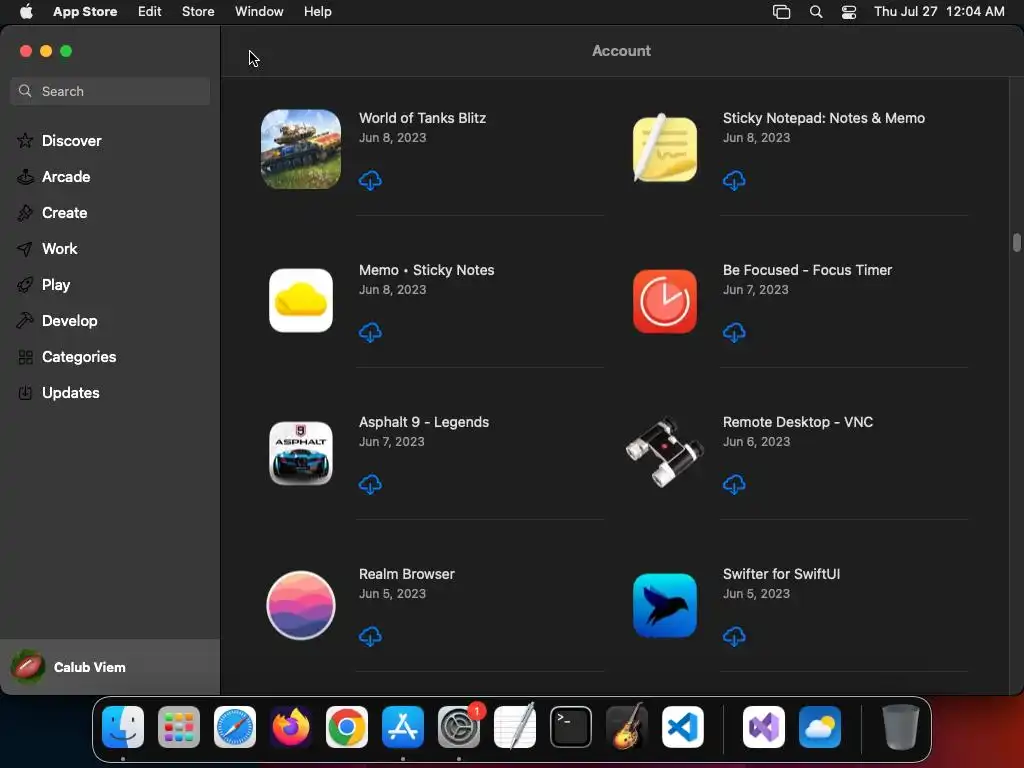Click cloud download for Memo Sticky Notes
This screenshot has width=1024, height=768.
(x=370, y=332)
